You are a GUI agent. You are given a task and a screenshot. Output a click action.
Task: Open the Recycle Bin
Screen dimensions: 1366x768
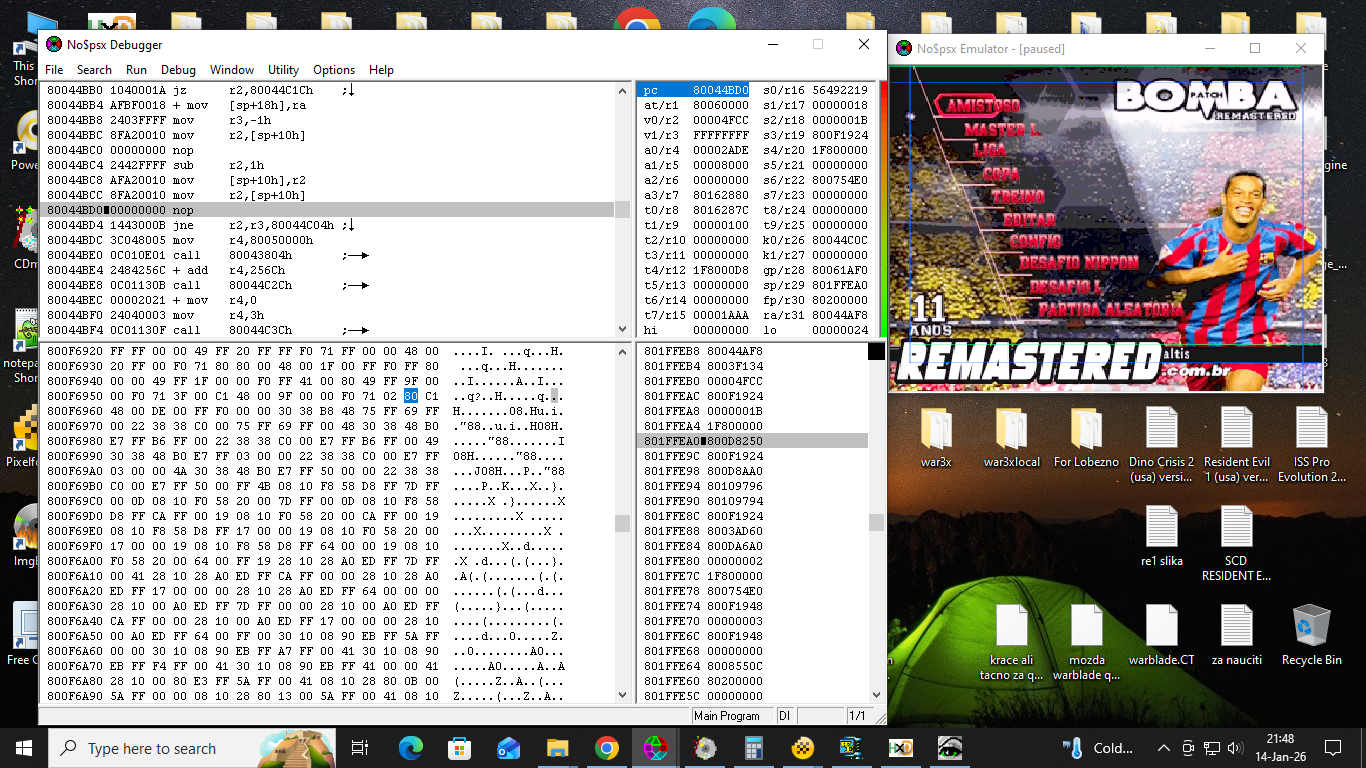(x=1311, y=636)
